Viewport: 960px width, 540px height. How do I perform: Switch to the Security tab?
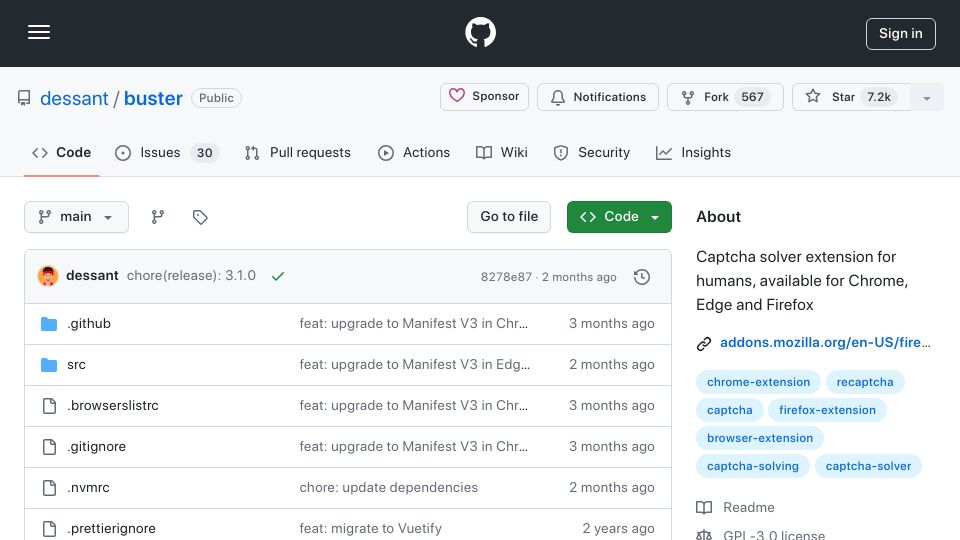[x=591, y=152]
